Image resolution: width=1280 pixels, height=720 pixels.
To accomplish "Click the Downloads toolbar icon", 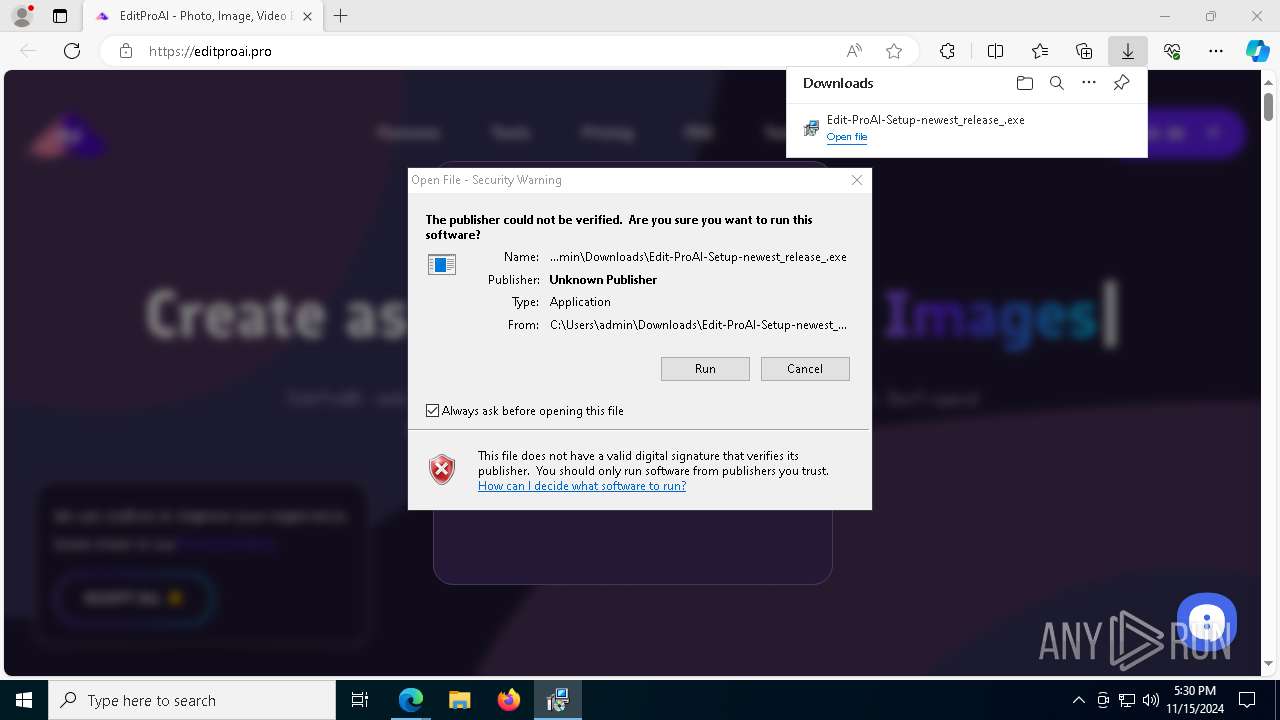I will coord(1127,51).
